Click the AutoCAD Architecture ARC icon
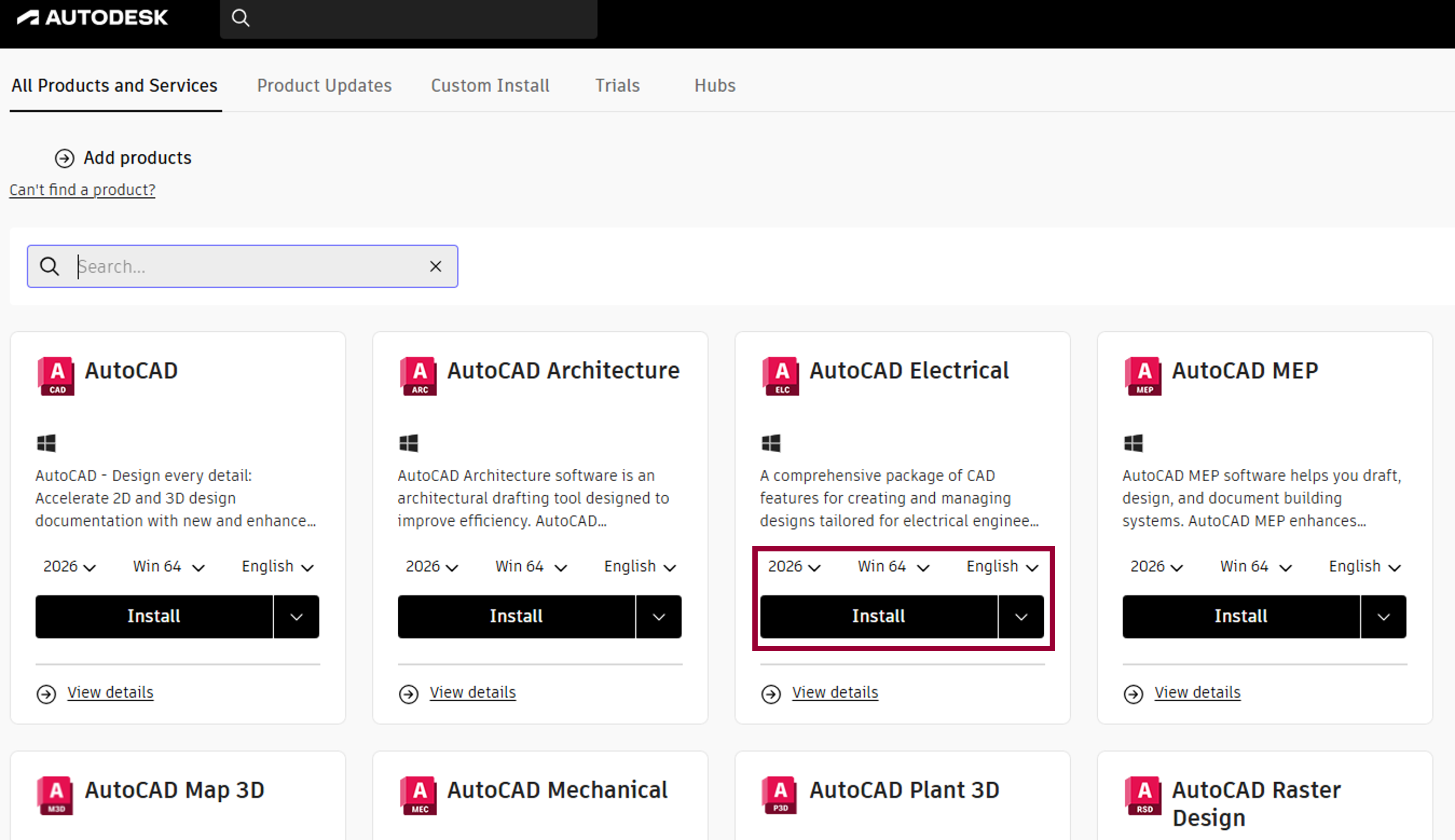The width and height of the screenshot is (1455, 840). coord(418,375)
